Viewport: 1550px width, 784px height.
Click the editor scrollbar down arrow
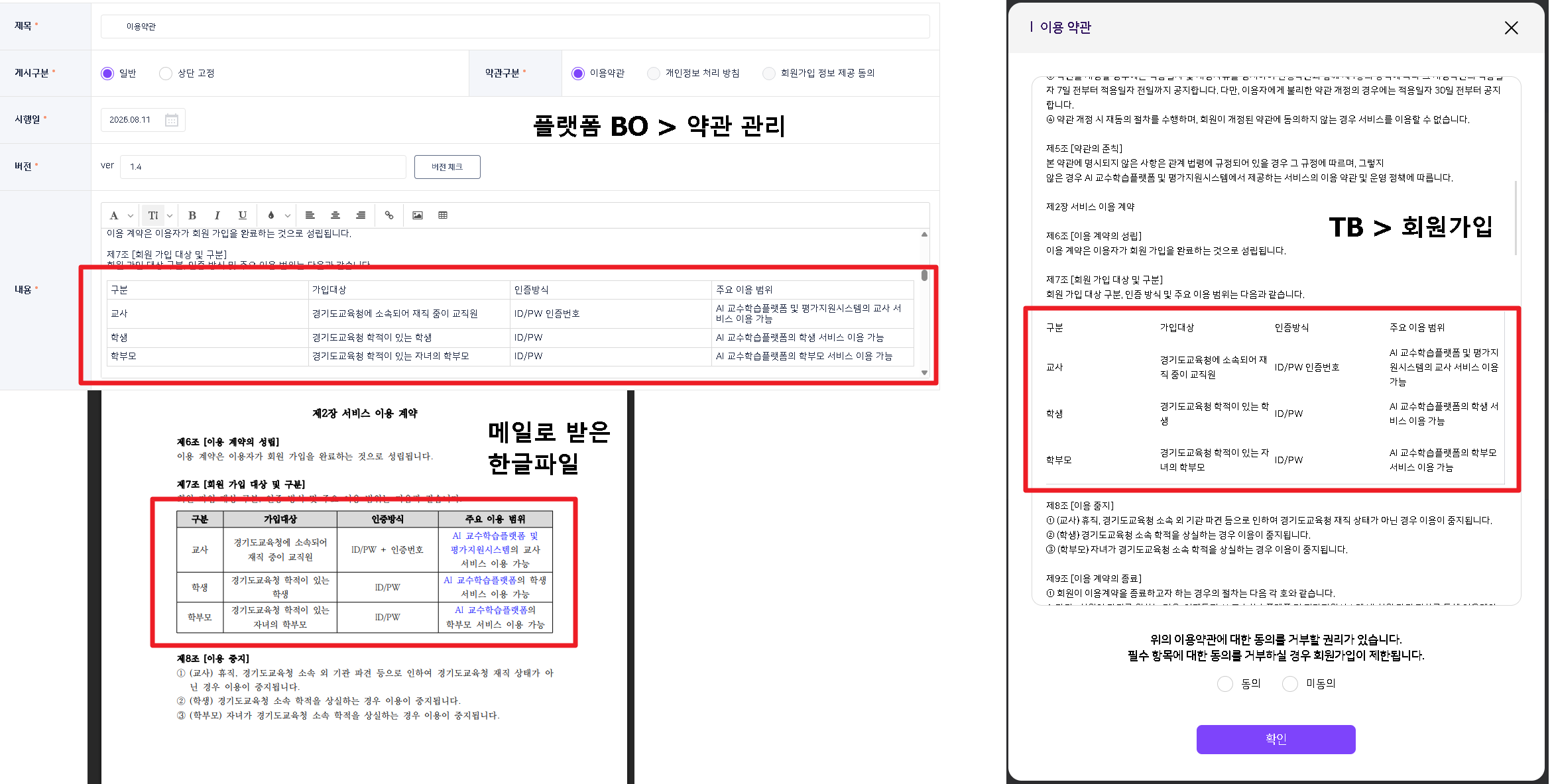click(x=924, y=373)
